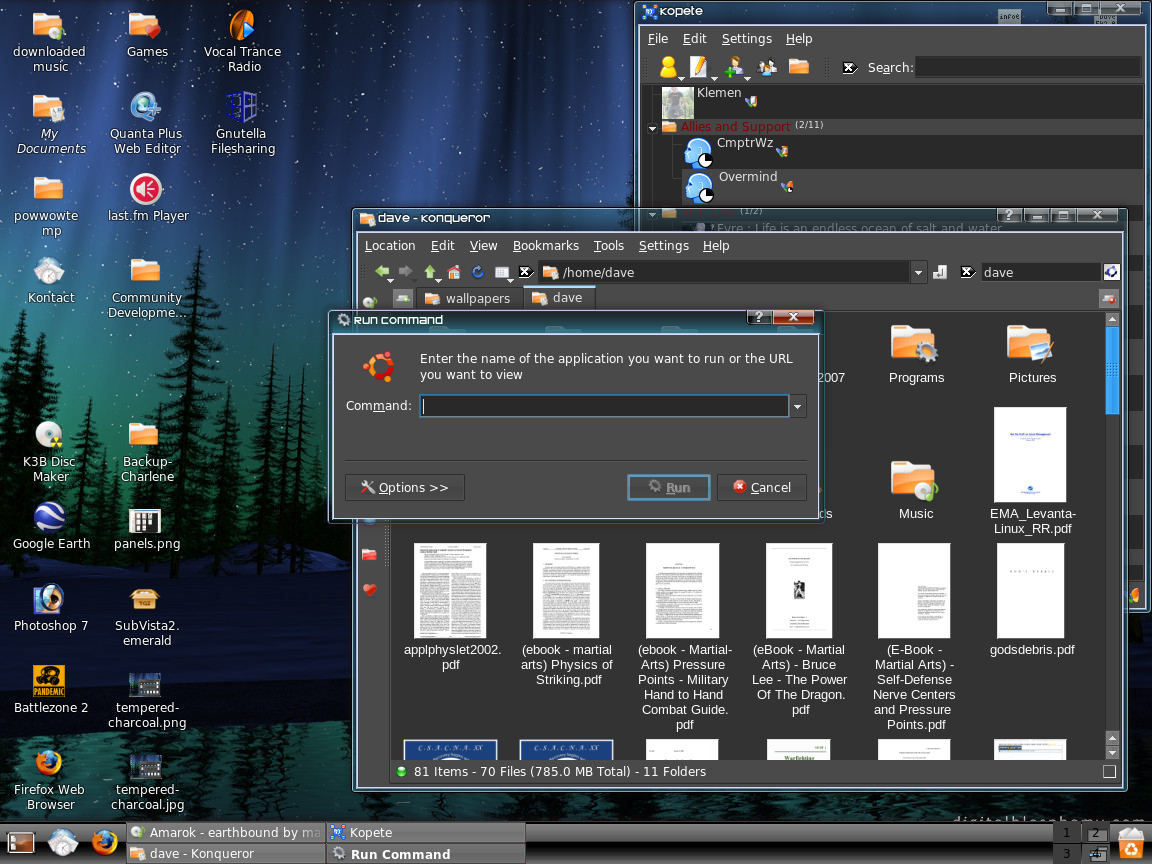Select applphyslet2002.pdf thumbnail
Image resolution: width=1152 pixels, height=864 pixels.
pyautogui.click(x=450, y=591)
